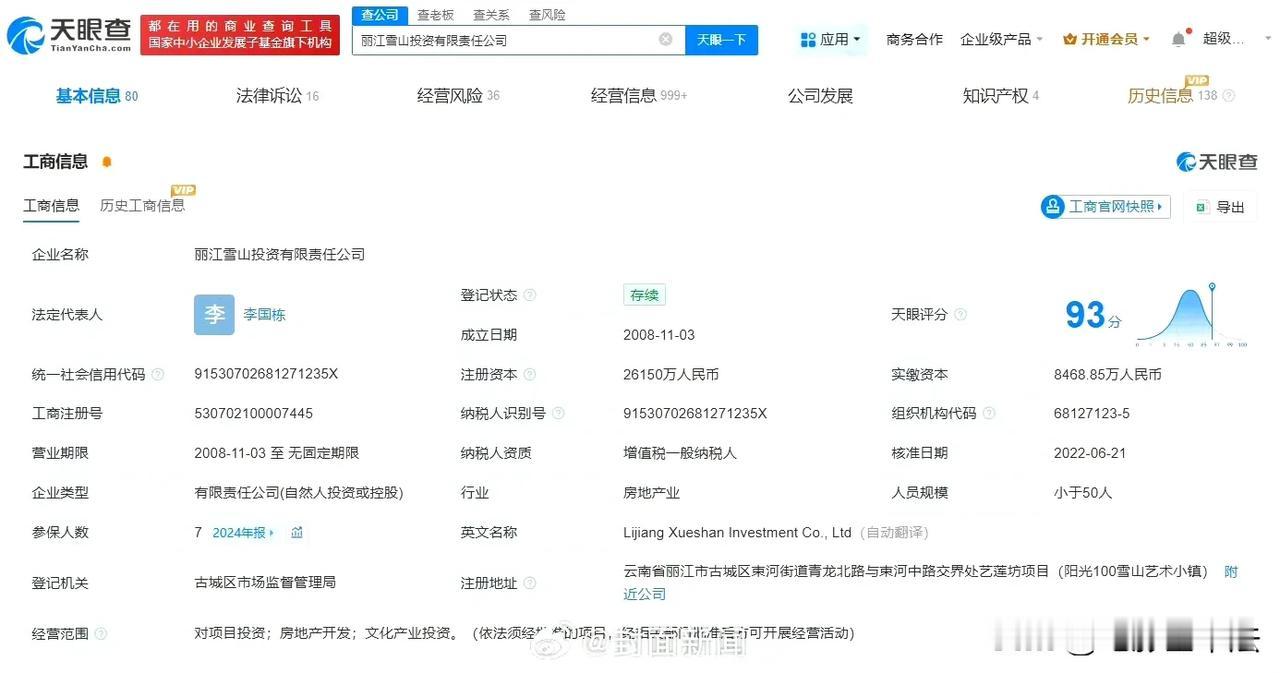
Task: Select the 查老板 search tab
Action: tap(435, 15)
